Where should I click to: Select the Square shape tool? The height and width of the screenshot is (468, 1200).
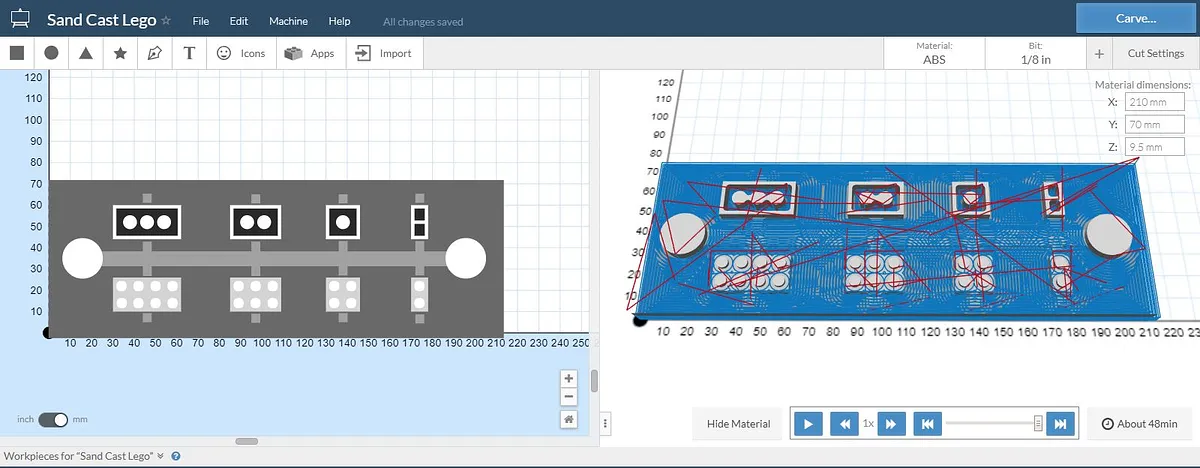[17, 53]
